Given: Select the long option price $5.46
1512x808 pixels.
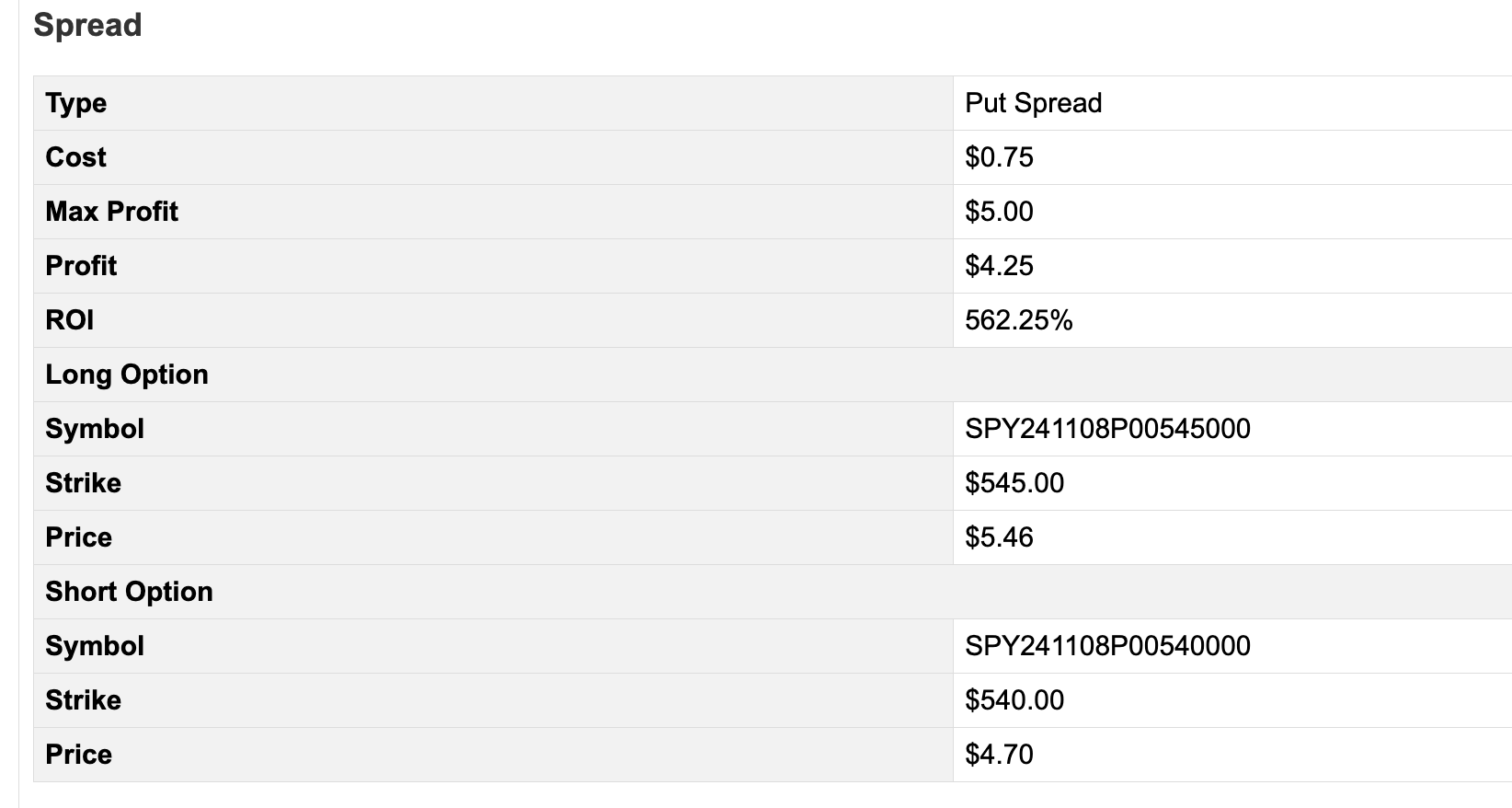Looking at the screenshot, I should click(999, 537).
